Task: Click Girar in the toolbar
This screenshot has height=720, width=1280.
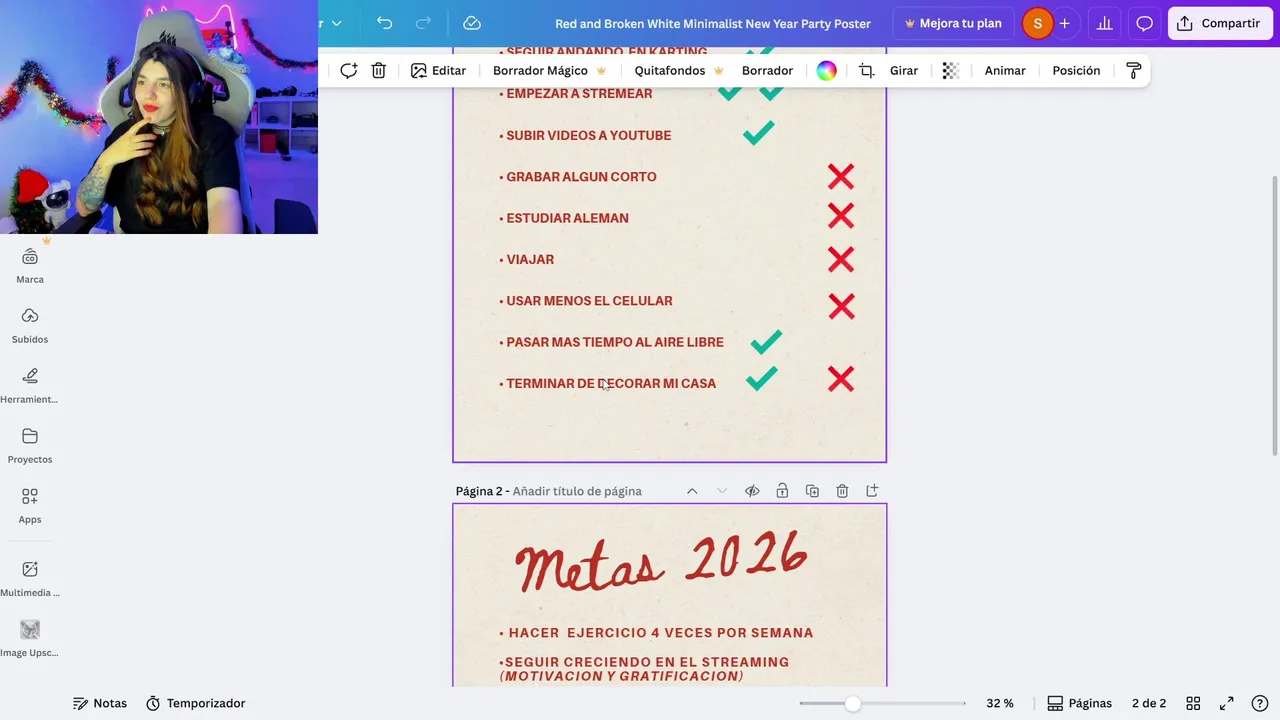Action: click(x=904, y=71)
